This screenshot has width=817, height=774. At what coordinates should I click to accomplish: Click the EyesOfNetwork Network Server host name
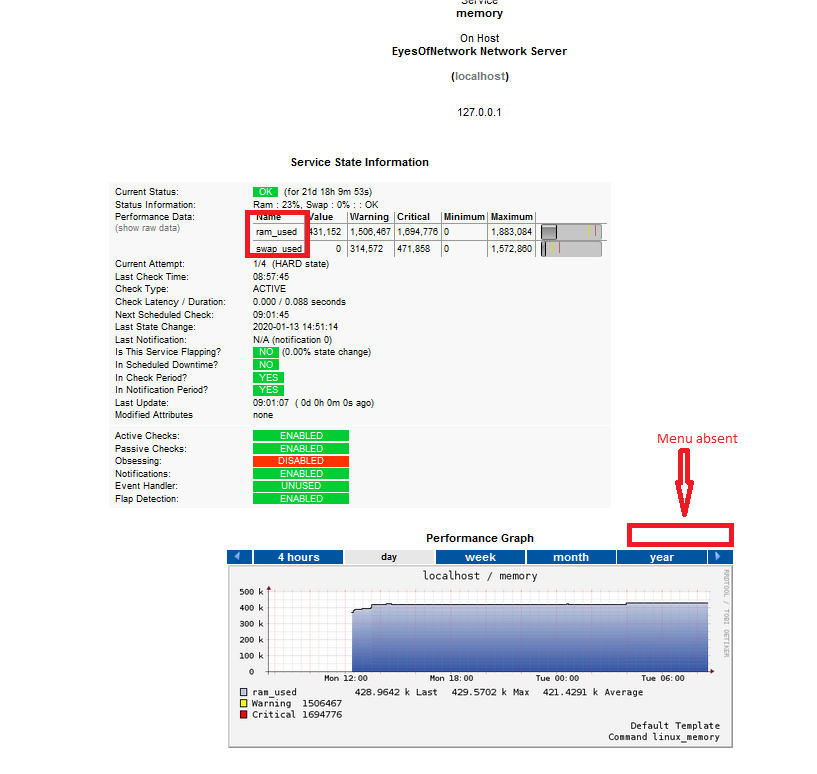click(479, 51)
